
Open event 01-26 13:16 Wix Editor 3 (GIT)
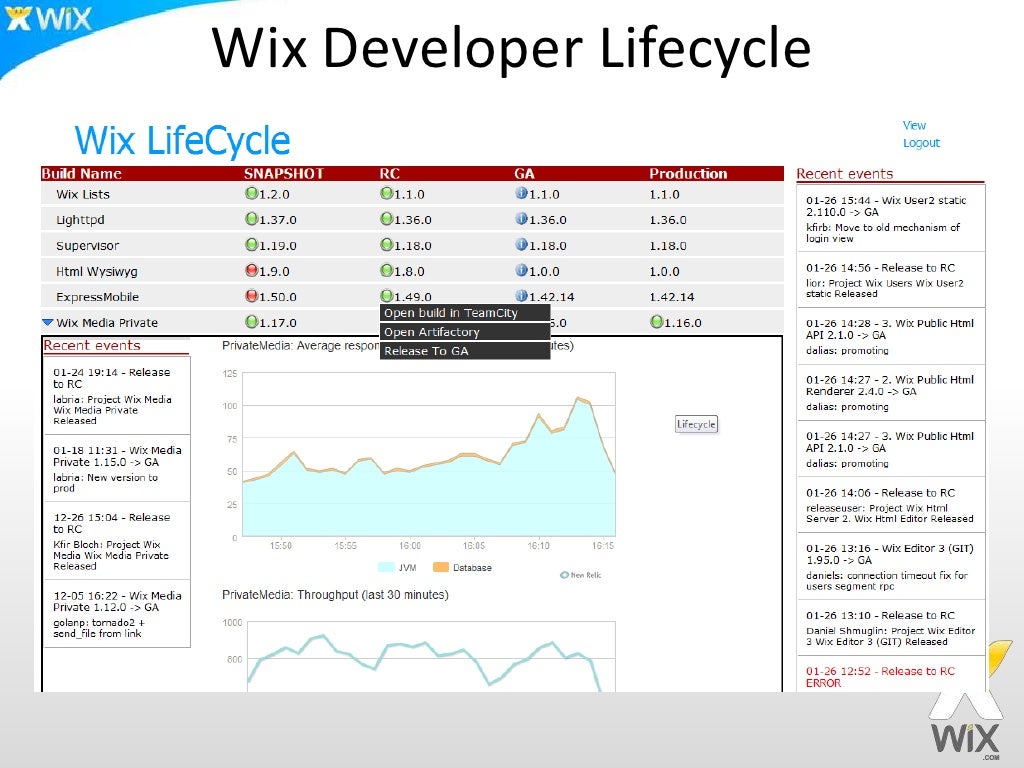pyautogui.click(x=891, y=566)
